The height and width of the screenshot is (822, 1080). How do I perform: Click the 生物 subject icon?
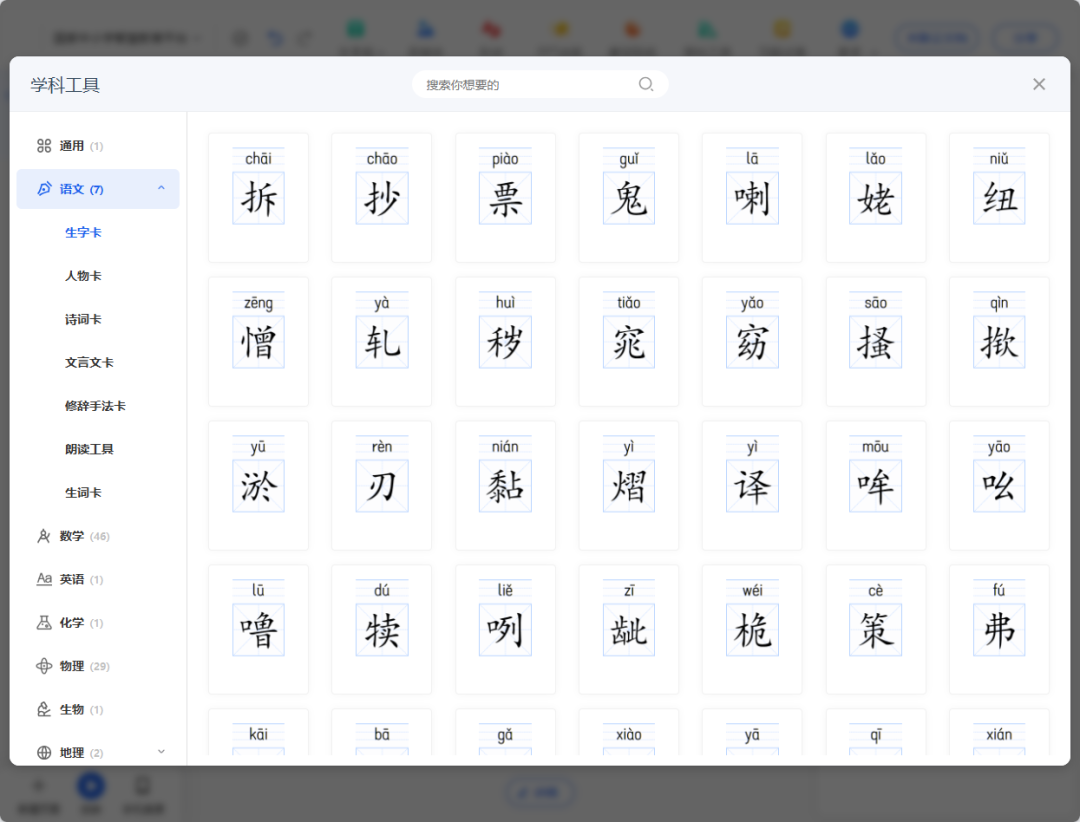pos(44,710)
